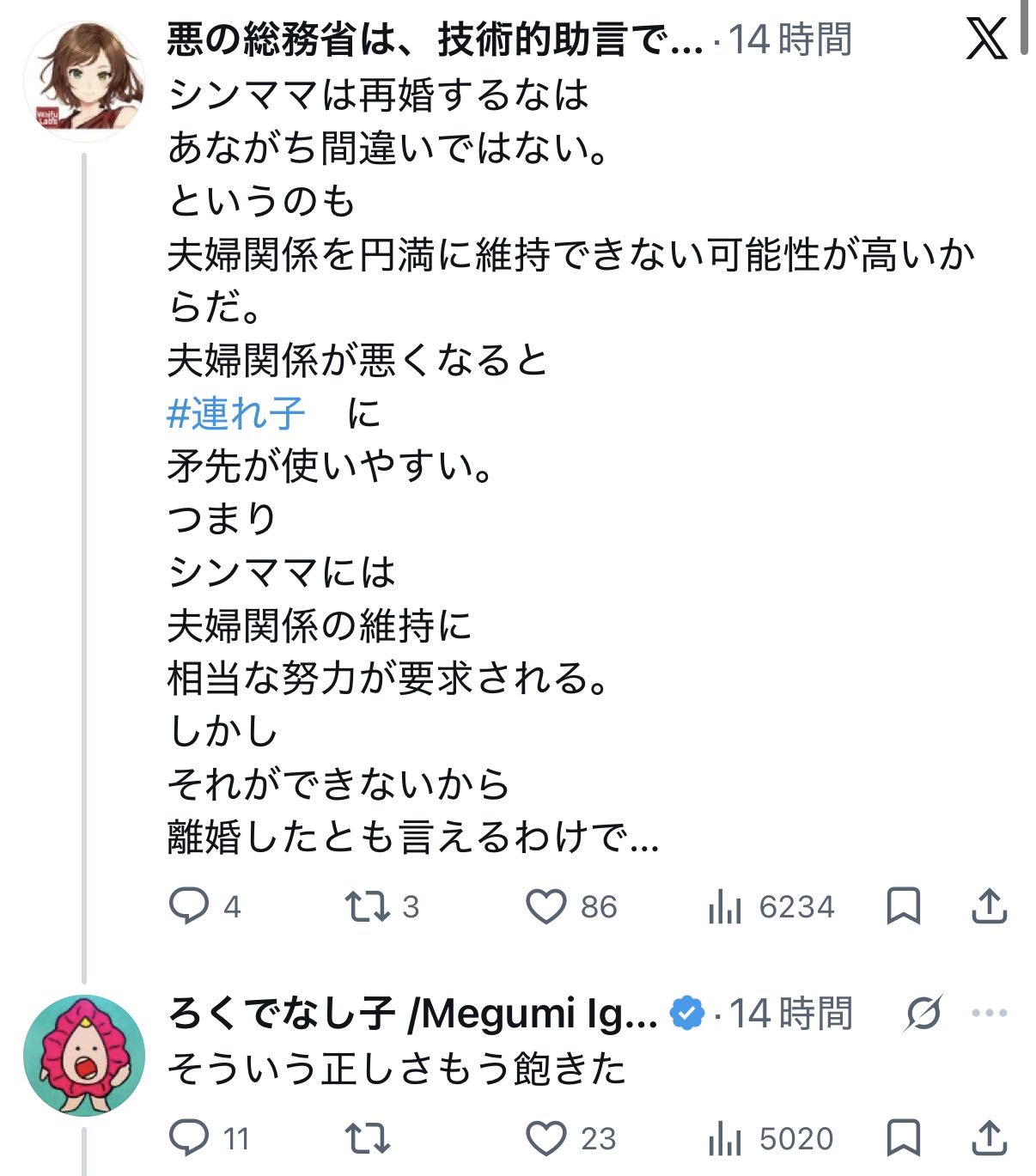The image size is (1036, 1176).
Task: Click the X logo at top right
Action: [x=986, y=40]
